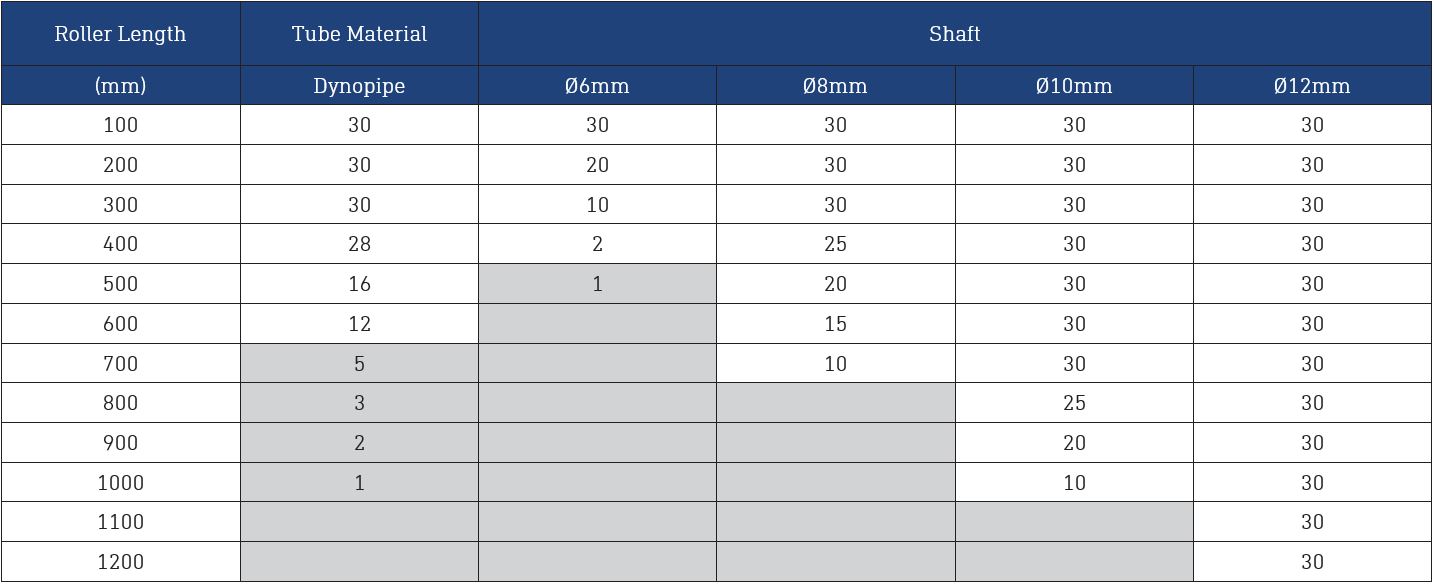Viewport: 1434px width, 584px height.
Task: Click Ø6mm value 20 in 200 row
Action: tap(597, 165)
